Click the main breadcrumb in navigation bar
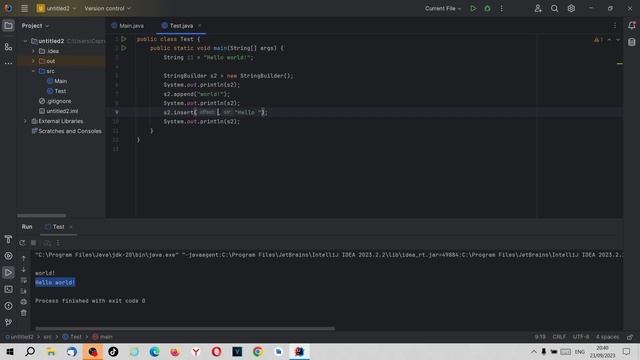Viewport: 640px width, 360px height. pos(102,337)
